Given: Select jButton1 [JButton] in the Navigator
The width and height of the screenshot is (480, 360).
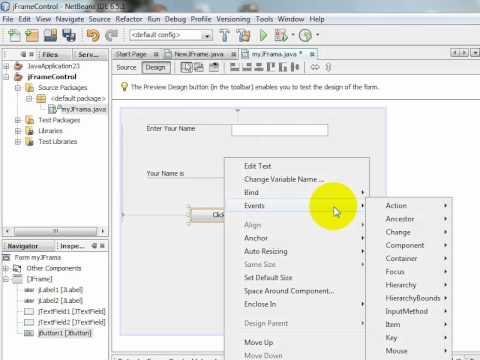Looking at the screenshot, I should [x=65, y=333].
